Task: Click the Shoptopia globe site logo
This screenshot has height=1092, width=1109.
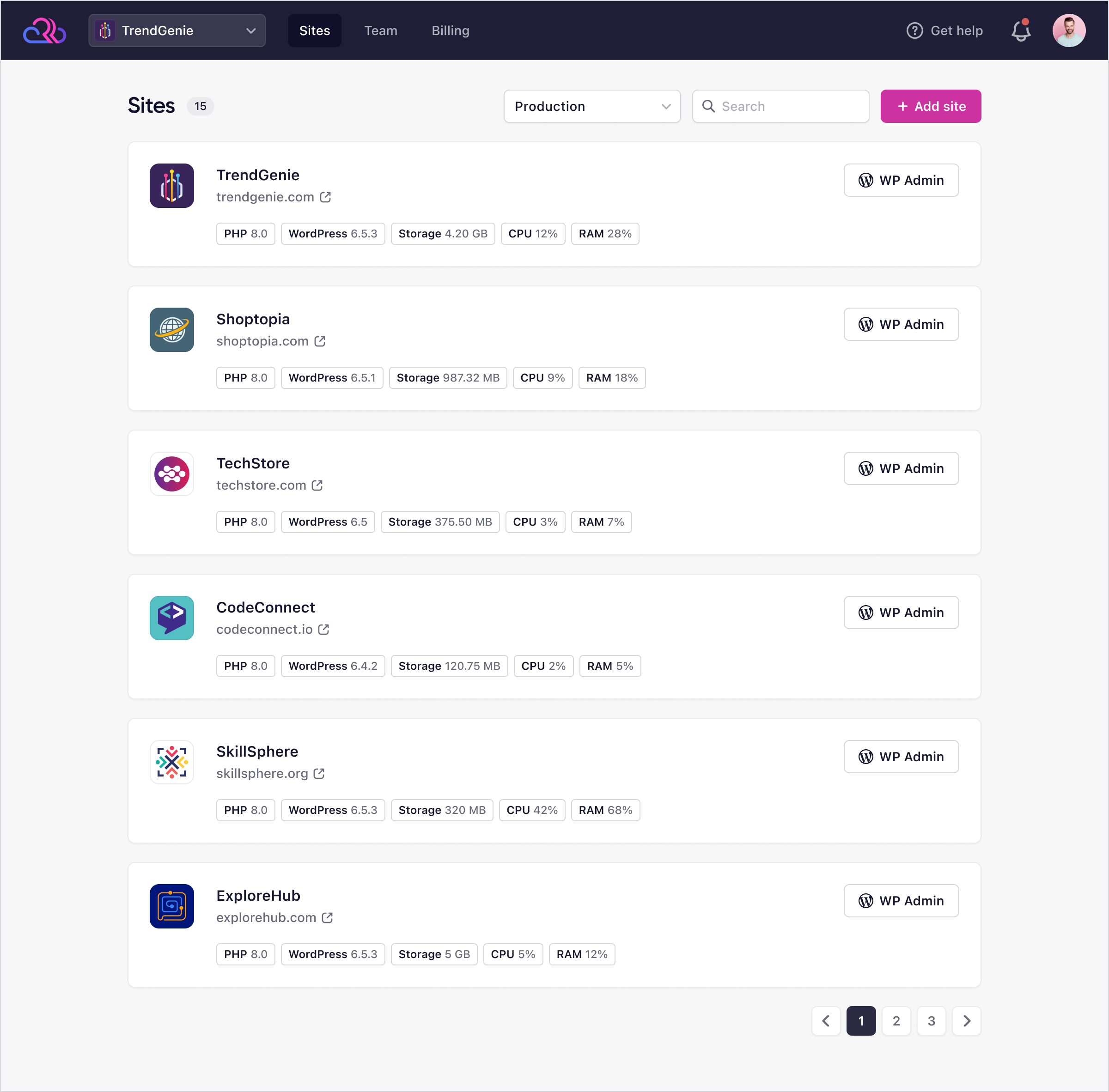Action: [x=171, y=329]
